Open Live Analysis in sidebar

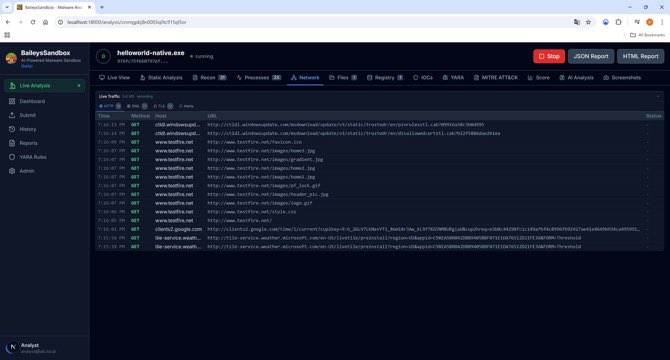point(44,86)
